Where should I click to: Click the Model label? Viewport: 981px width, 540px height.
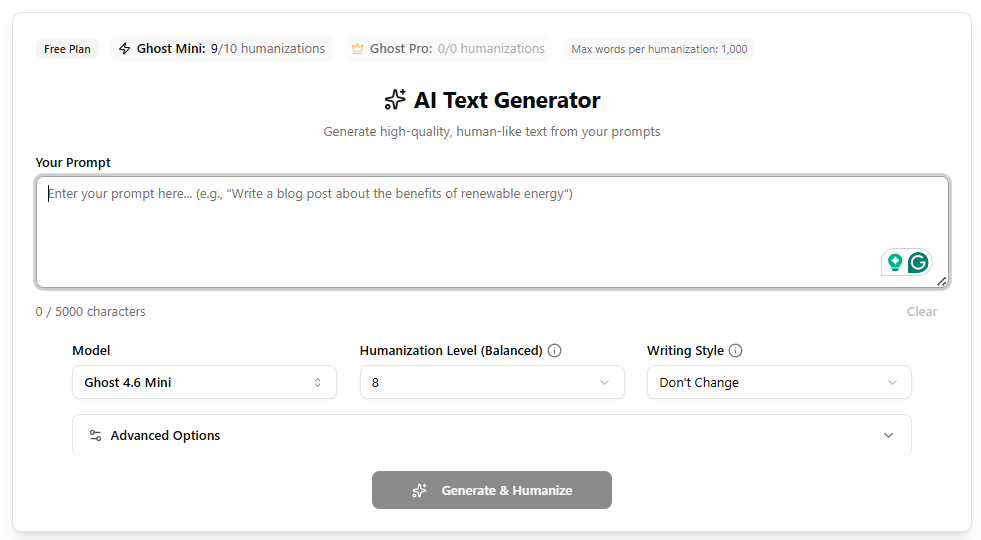[91, 350]
